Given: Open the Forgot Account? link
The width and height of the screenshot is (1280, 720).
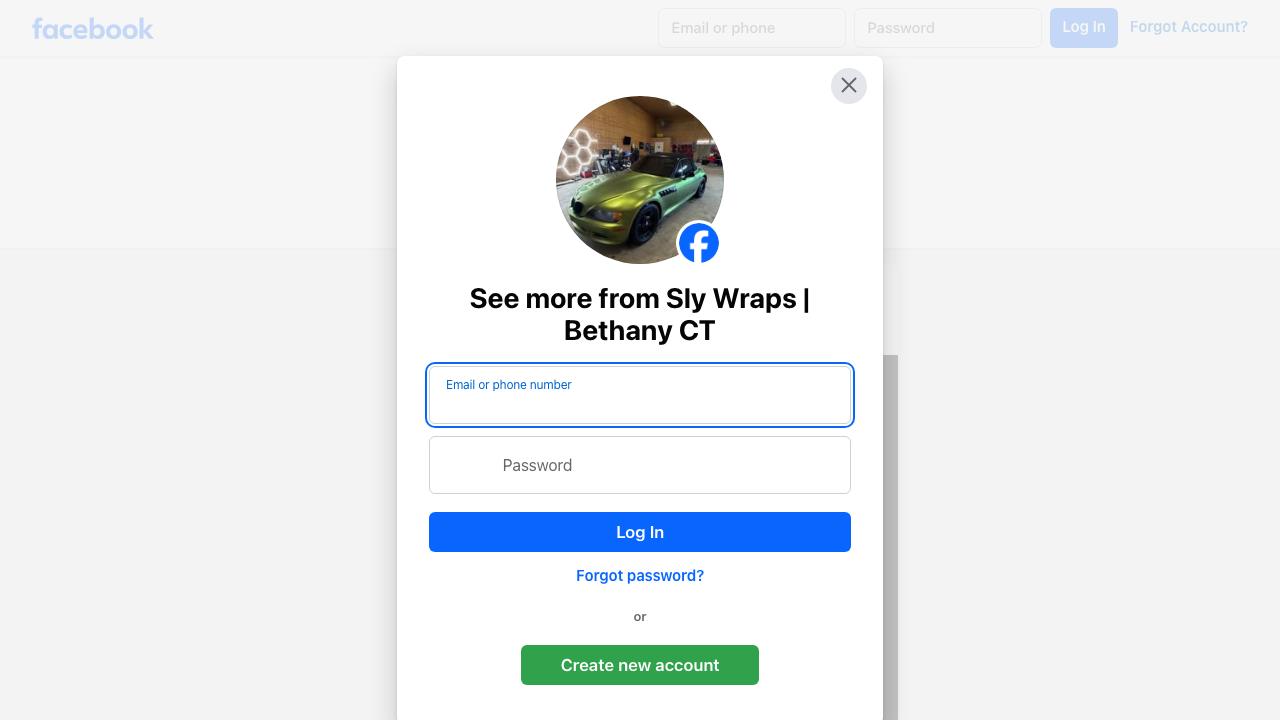Looking at the screenshot, I should pyautogui.click(x=1189, y=27).
